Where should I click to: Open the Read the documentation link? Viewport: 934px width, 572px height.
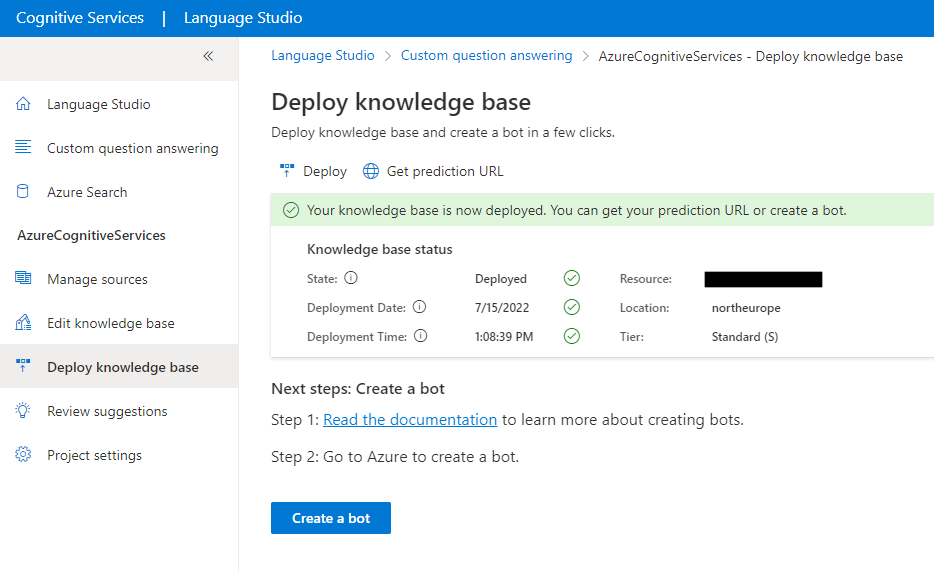(x=410, y=419)
